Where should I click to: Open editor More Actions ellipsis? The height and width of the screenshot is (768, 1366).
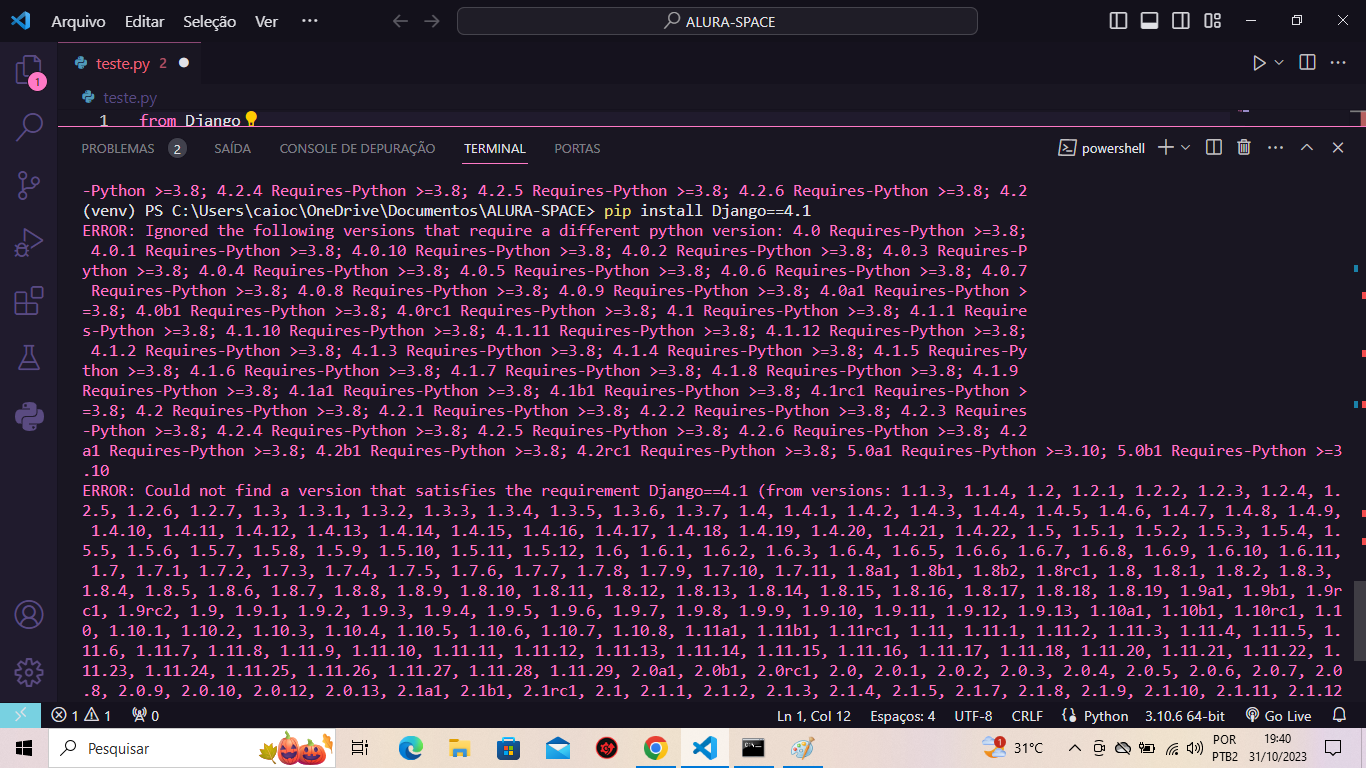1337,63
